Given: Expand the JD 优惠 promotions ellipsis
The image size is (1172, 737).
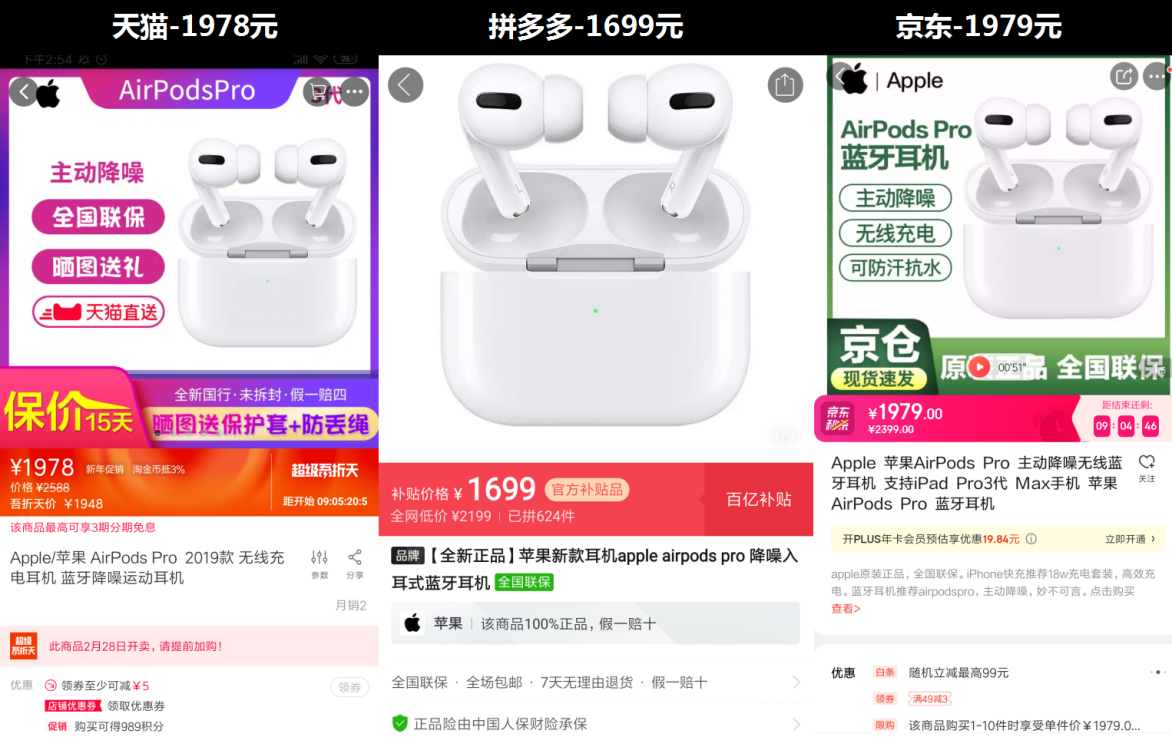Looking at the screenshot, I should (1158, 672).
